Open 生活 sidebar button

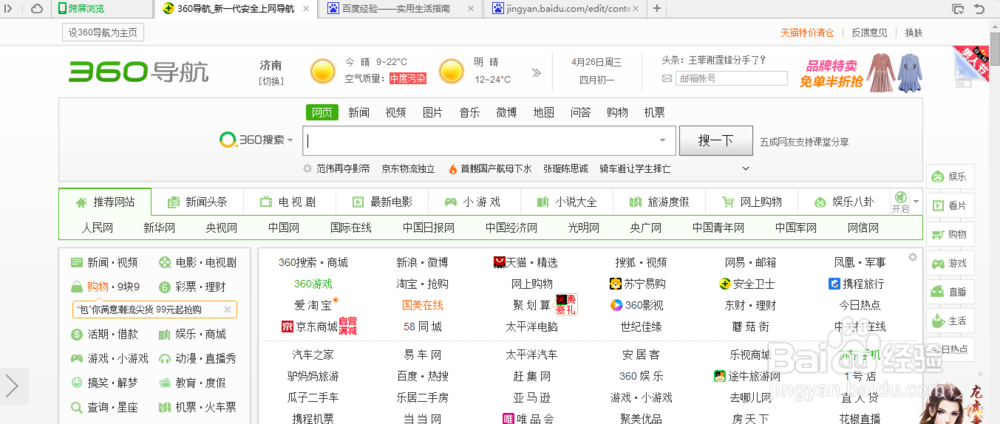950,320
